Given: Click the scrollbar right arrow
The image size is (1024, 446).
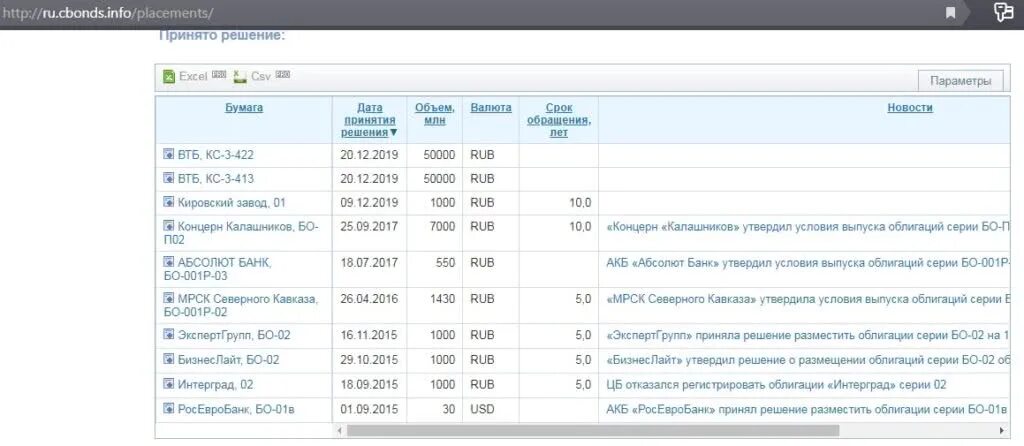Looking at the screenshot, I should point(1002,430).
